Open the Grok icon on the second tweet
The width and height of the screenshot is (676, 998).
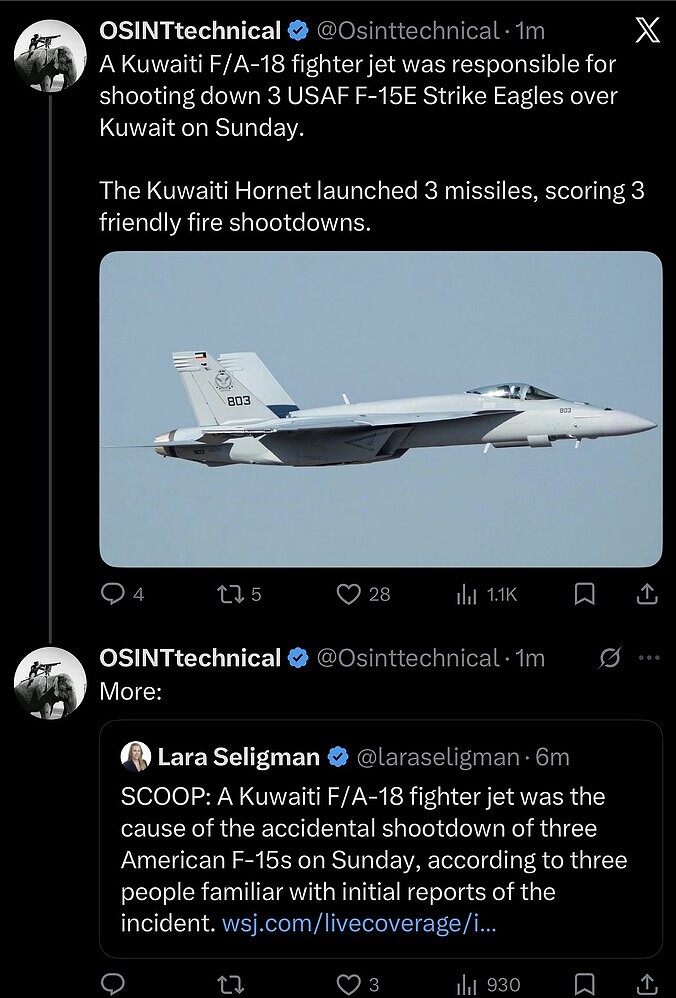tap(608, 657)
